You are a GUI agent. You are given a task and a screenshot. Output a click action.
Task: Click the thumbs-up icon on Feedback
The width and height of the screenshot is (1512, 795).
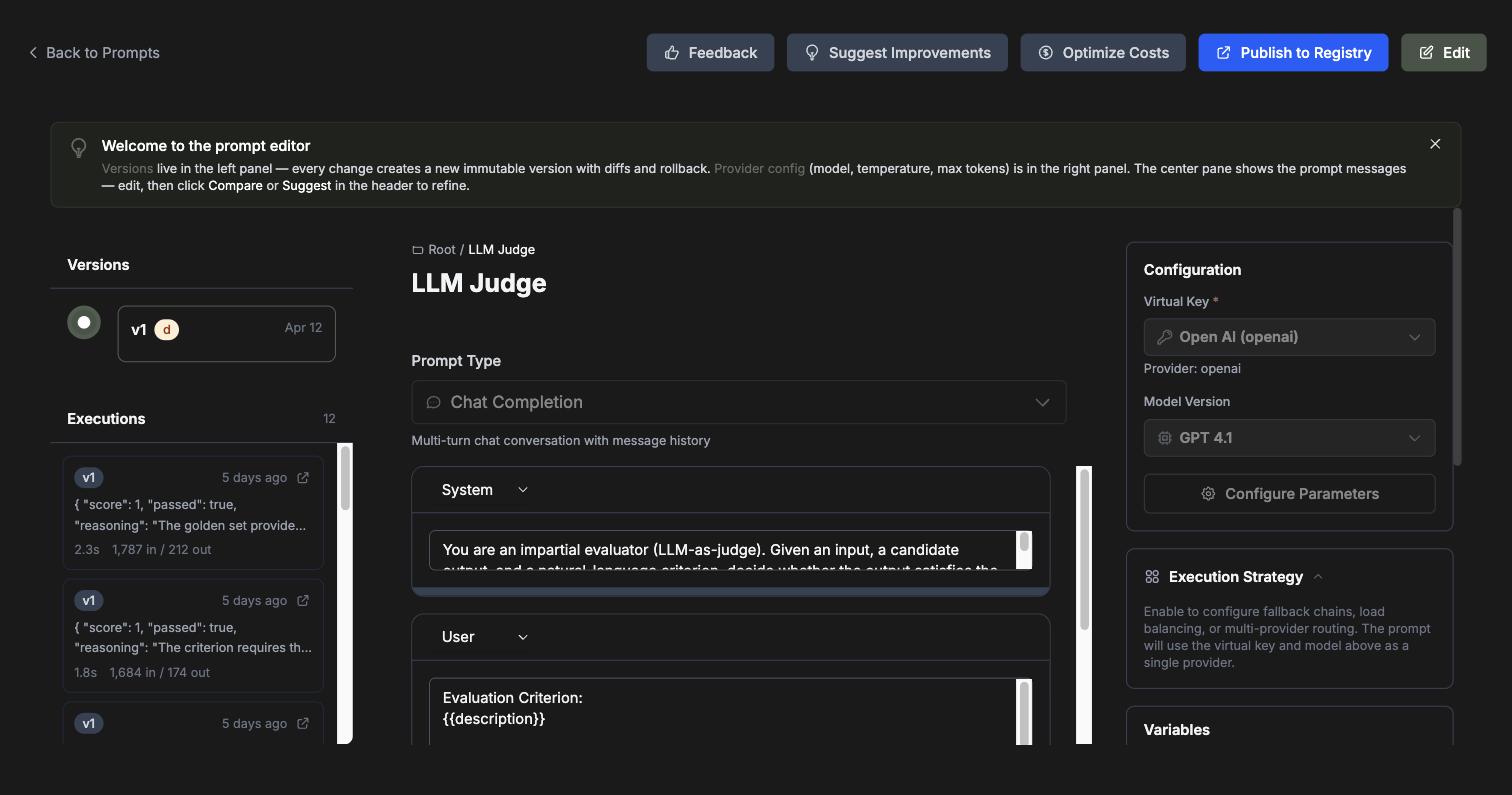[x=672, y=52]
